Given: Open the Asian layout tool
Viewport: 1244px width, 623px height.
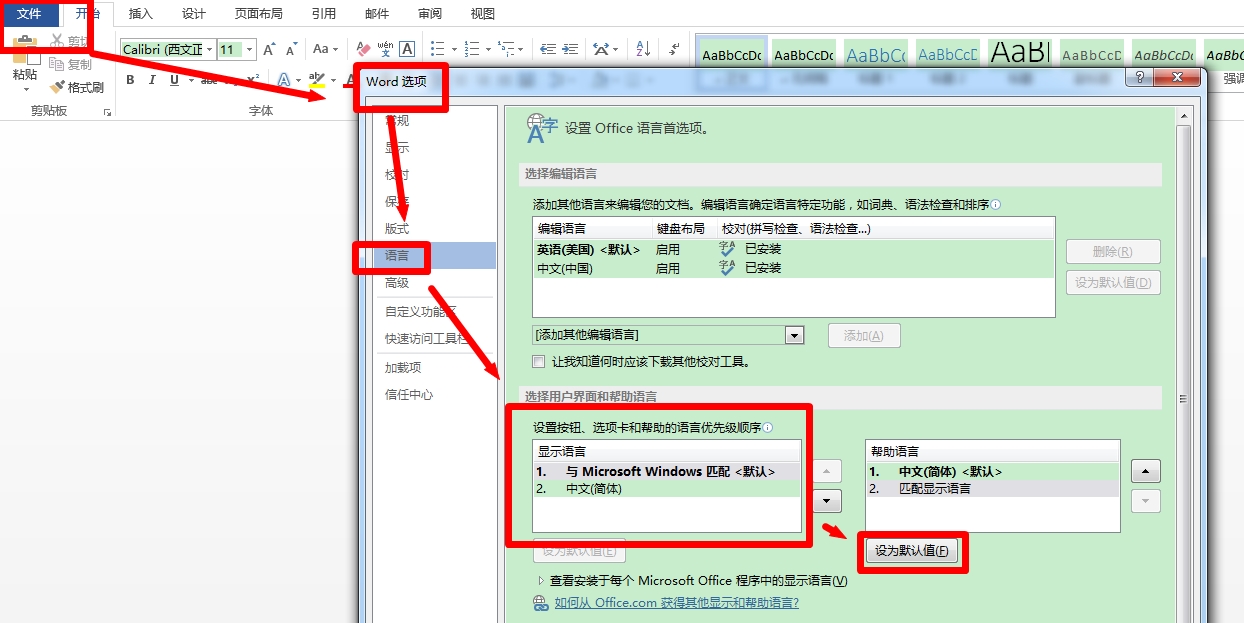Looking at the screenshot, I should point(602,49).
